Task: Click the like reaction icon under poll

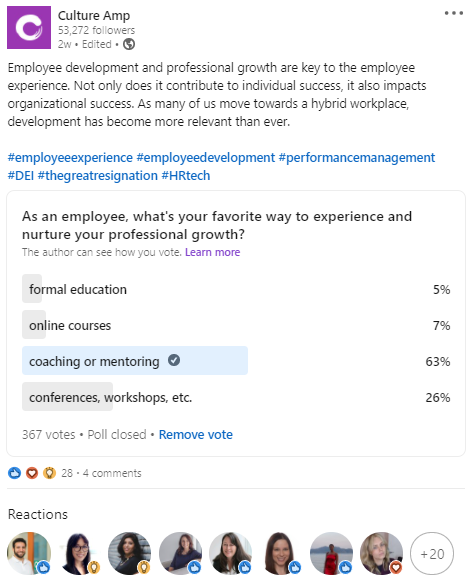Action: [14, 473]
